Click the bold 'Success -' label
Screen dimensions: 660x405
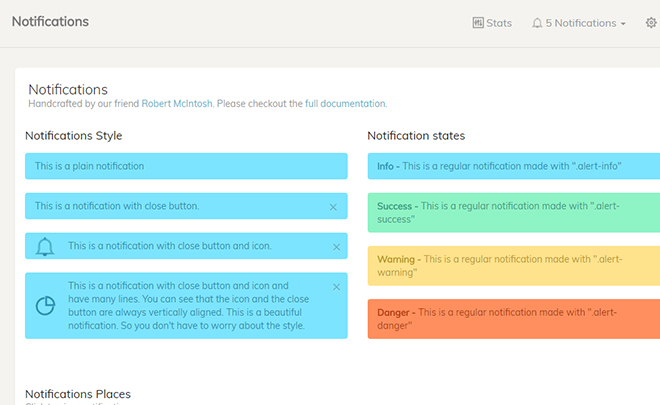coord(397,206)
